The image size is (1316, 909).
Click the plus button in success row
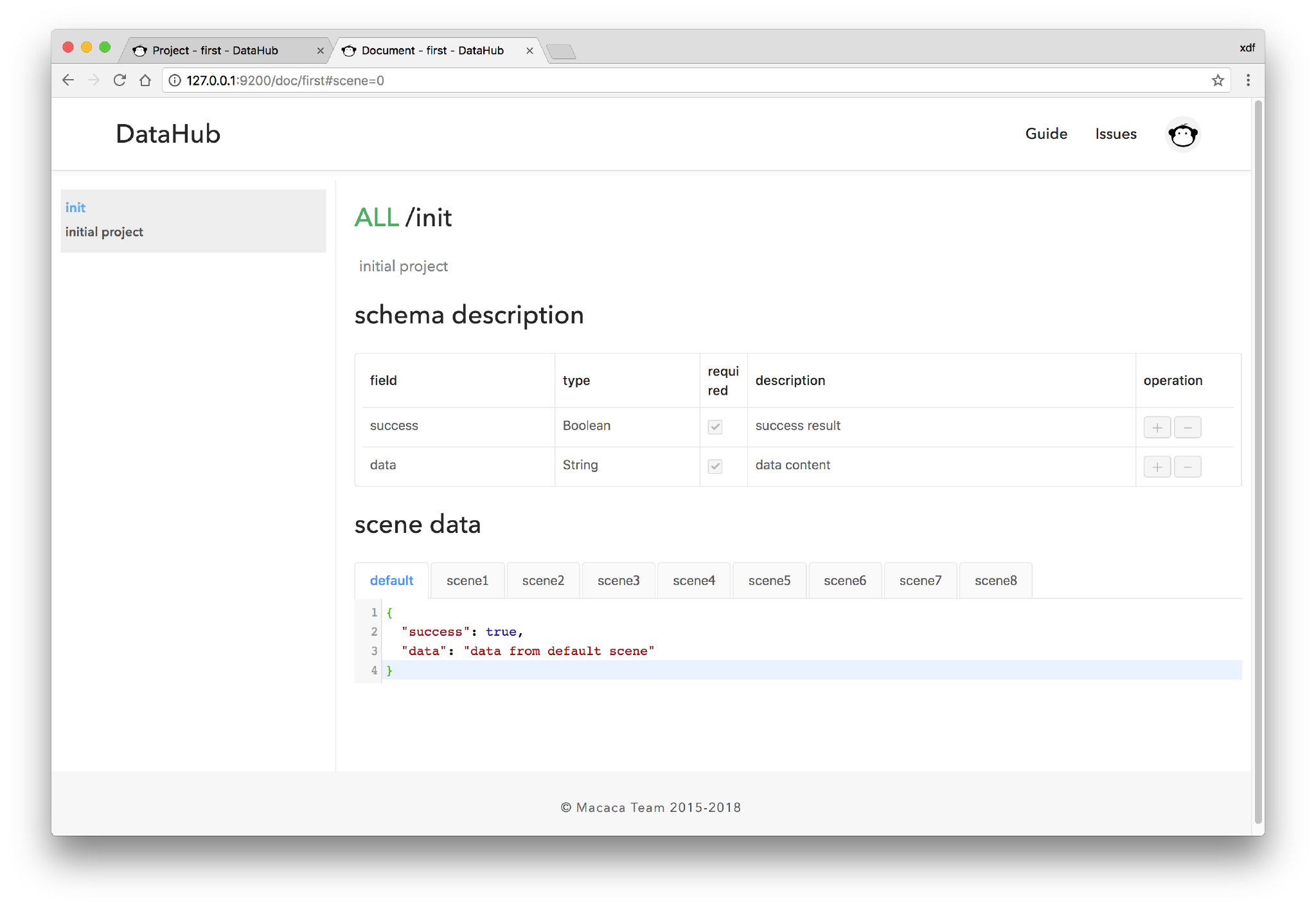coord(1157,428)
